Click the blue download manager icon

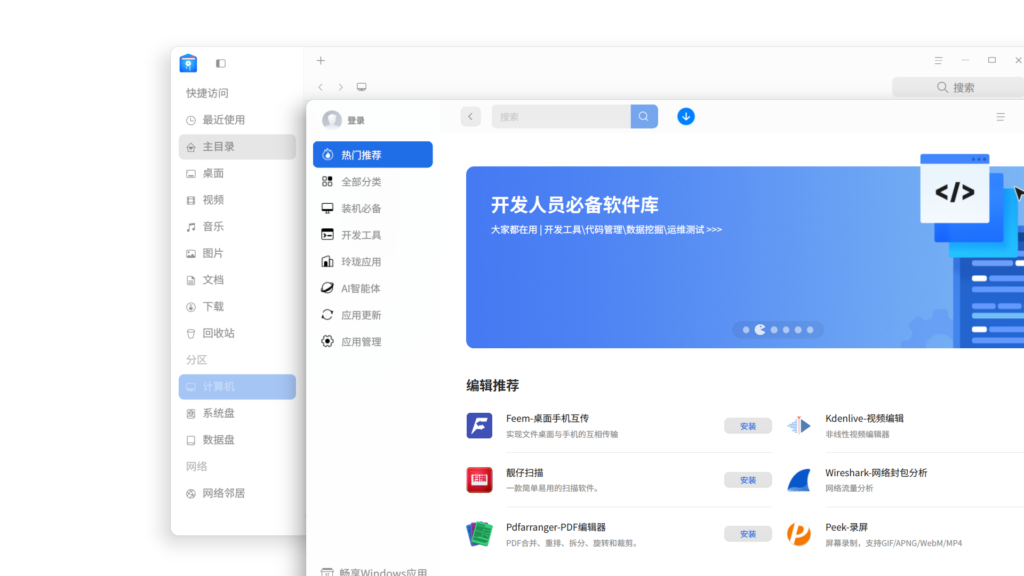685,117
